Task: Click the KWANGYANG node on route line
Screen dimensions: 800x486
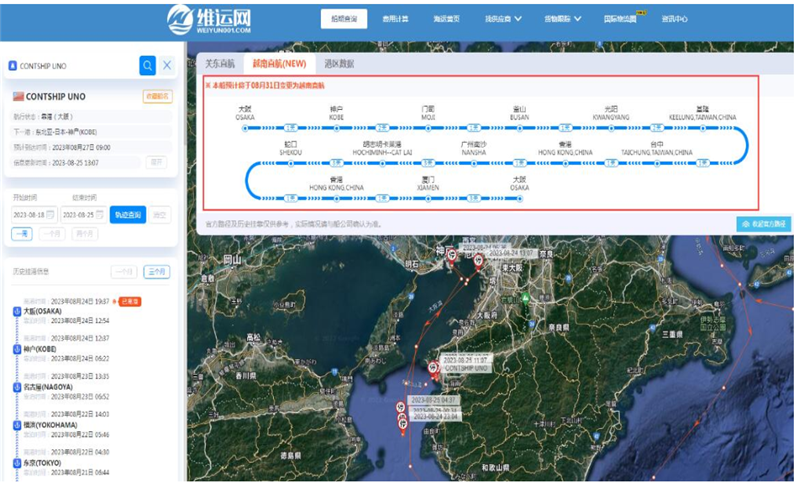Action: pos(611,129)
